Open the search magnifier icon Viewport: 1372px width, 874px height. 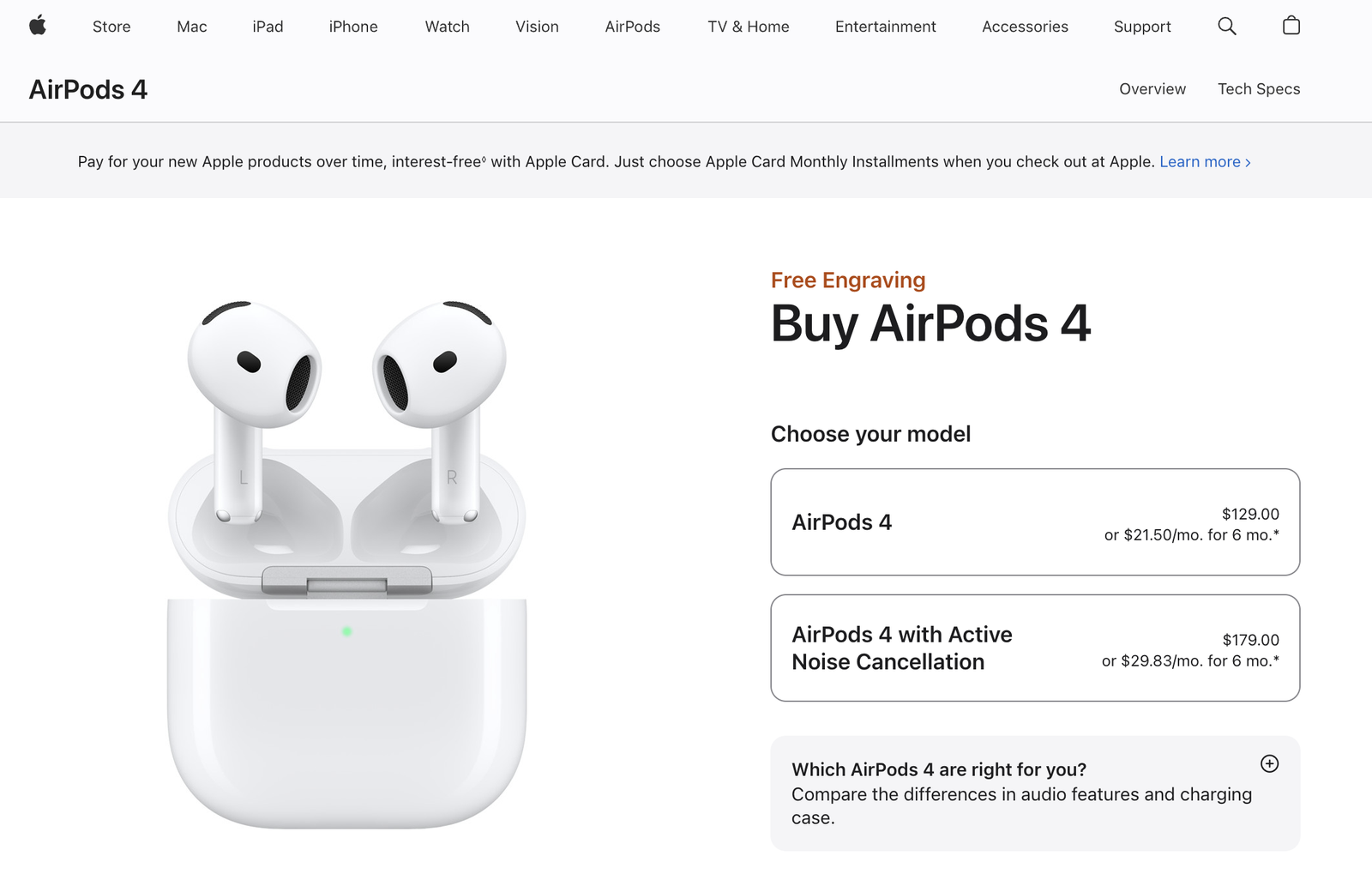1227,27
